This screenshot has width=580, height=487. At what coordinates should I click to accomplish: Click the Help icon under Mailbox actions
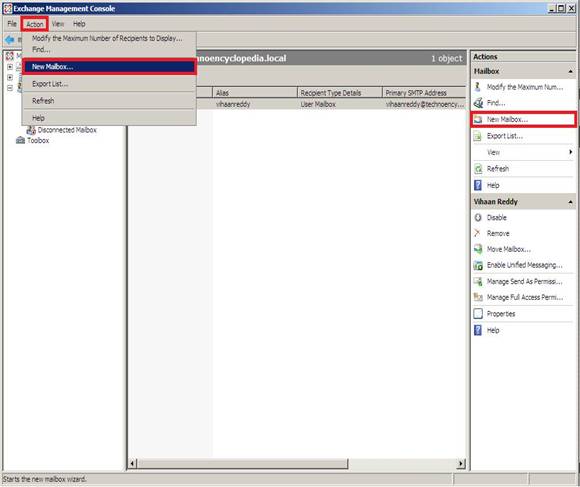point(478,185)
